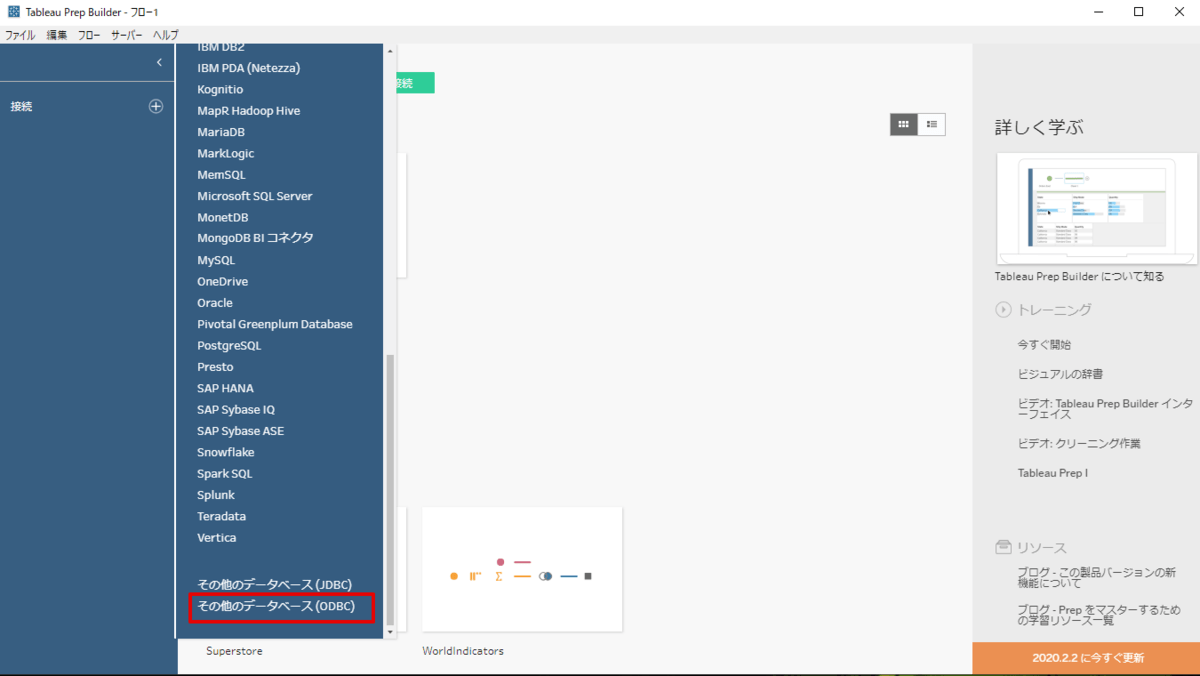Open クリーニング作業 video link

point(1079,443)
